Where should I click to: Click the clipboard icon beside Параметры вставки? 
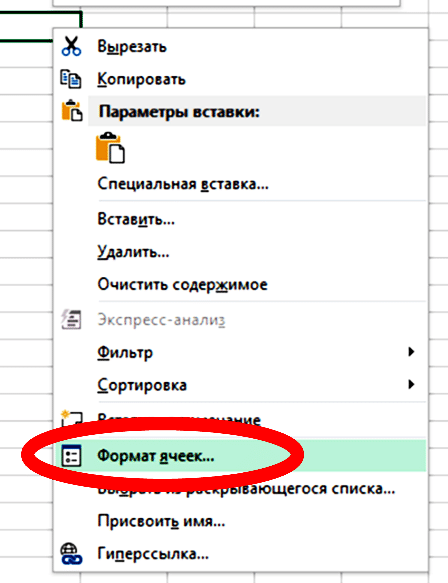click(71, 111)
